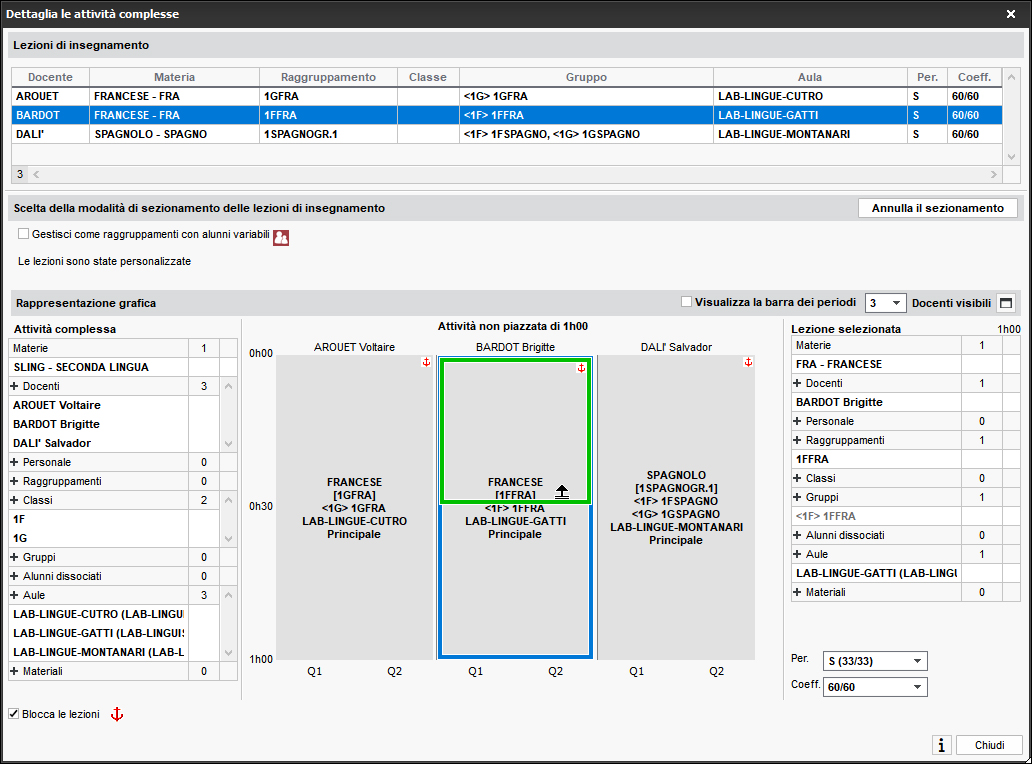This screenshot has height=764, width=1032.
Task: Expand Personale in Attività complessa panel
Action: point(14,463)
